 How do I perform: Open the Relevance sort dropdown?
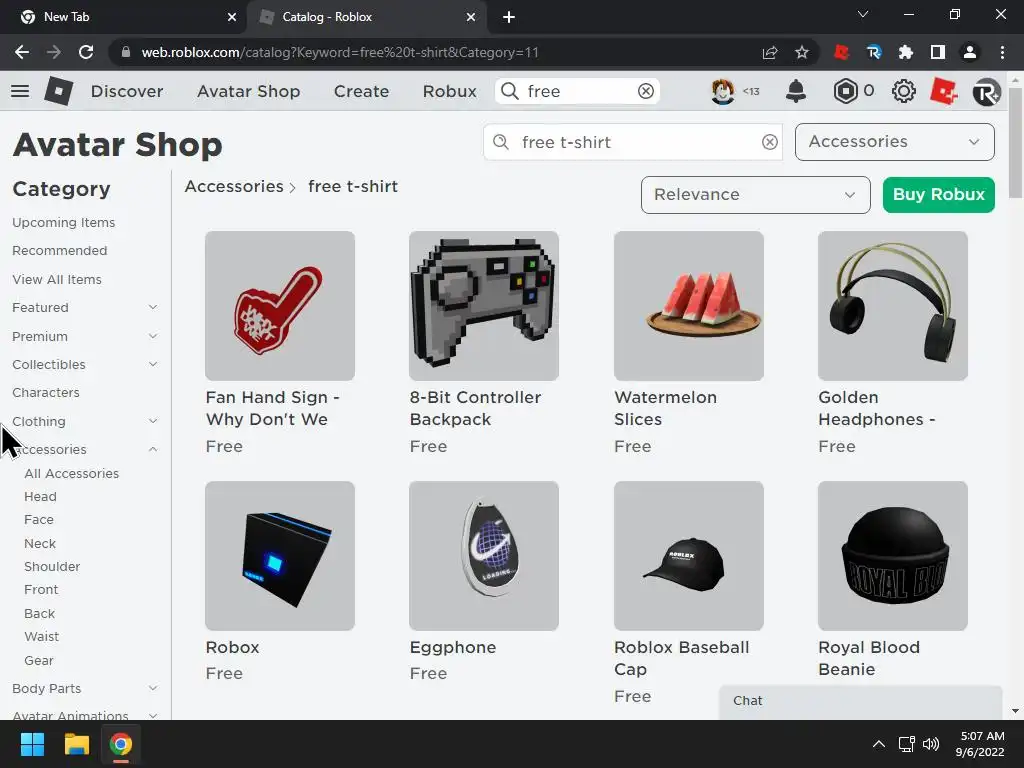[756, 195]
